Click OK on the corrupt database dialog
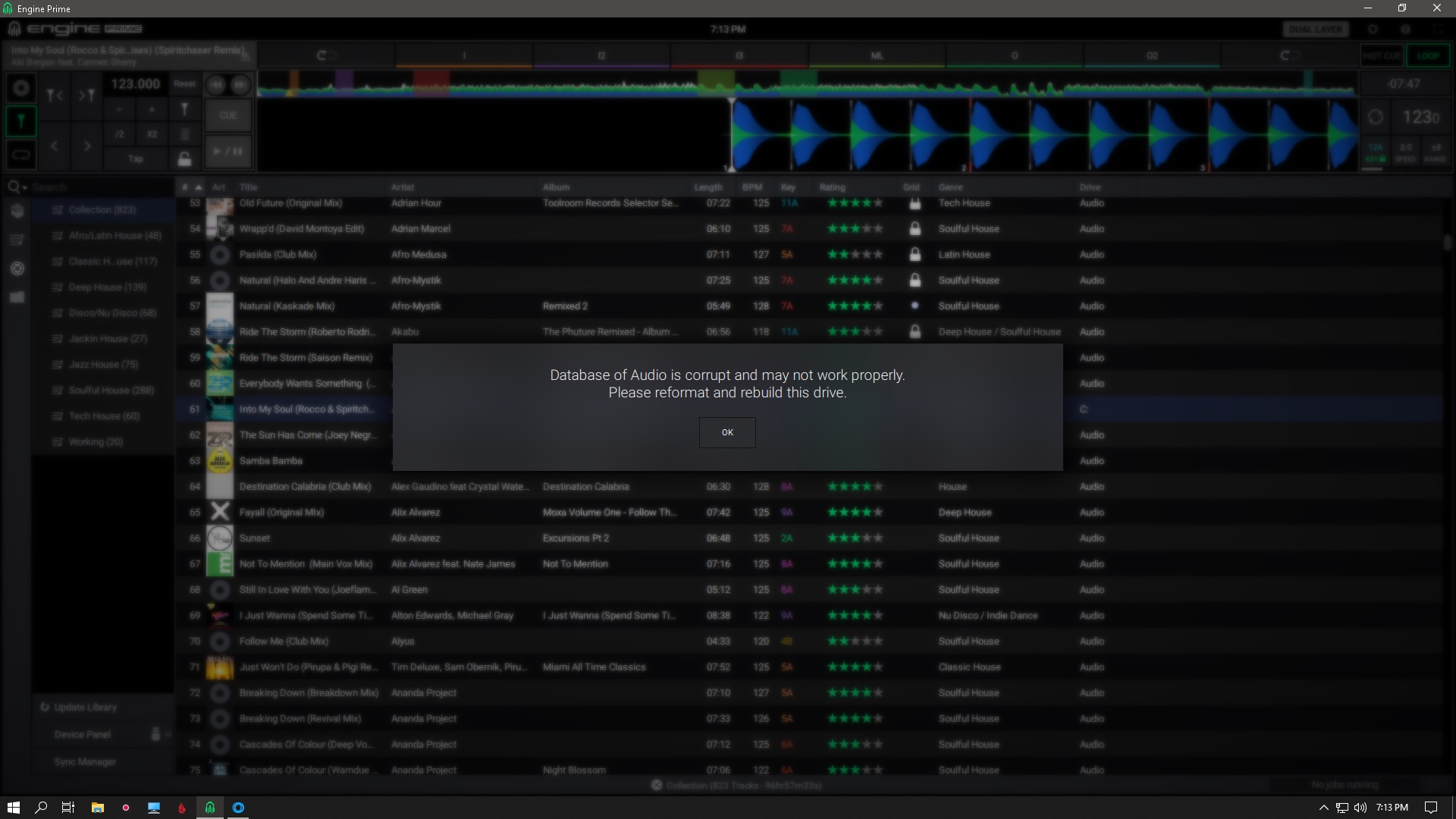The image size is (1456, 819). pos(727,432)
